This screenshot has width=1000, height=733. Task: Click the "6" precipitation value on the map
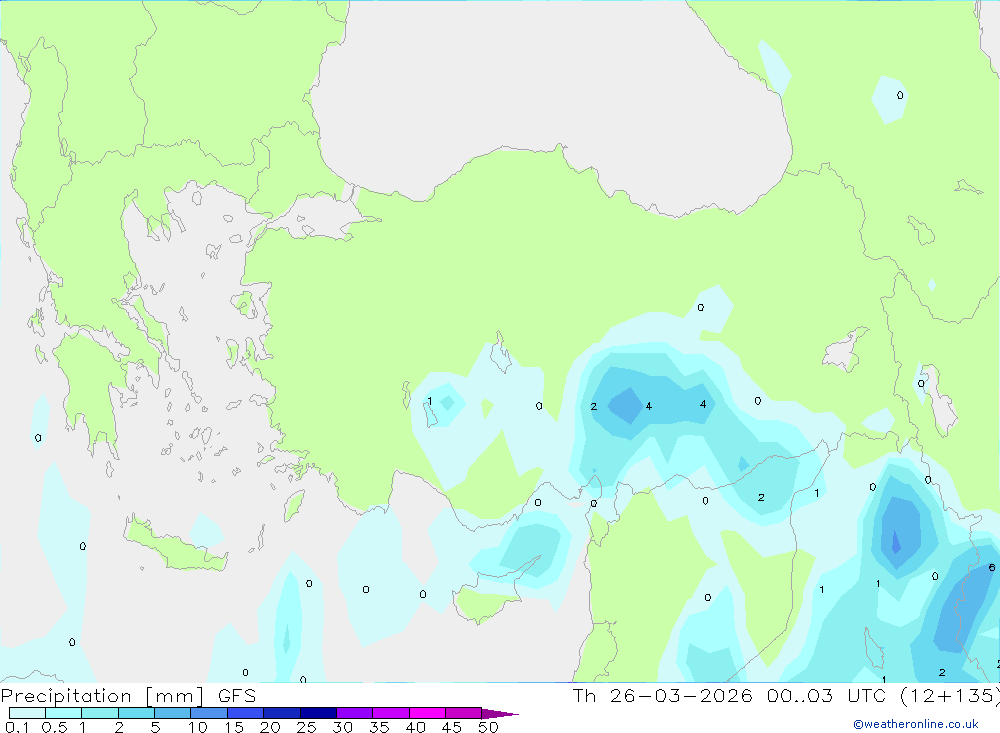tap(992, 567)
